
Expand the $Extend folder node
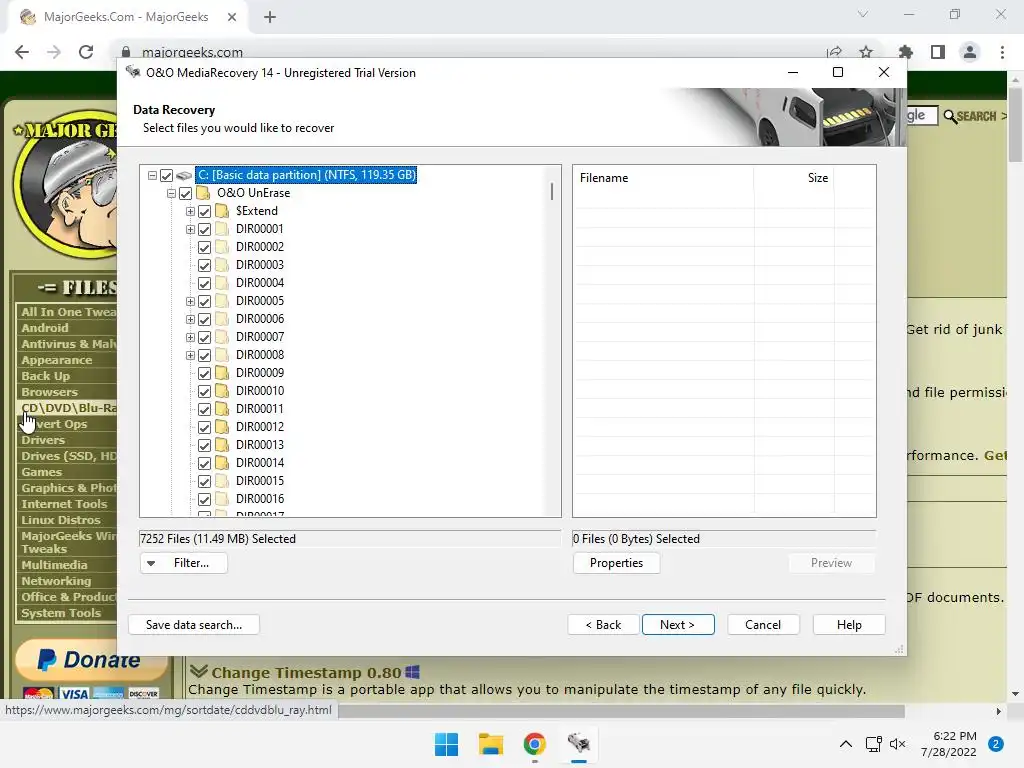[x=190, y=212]
